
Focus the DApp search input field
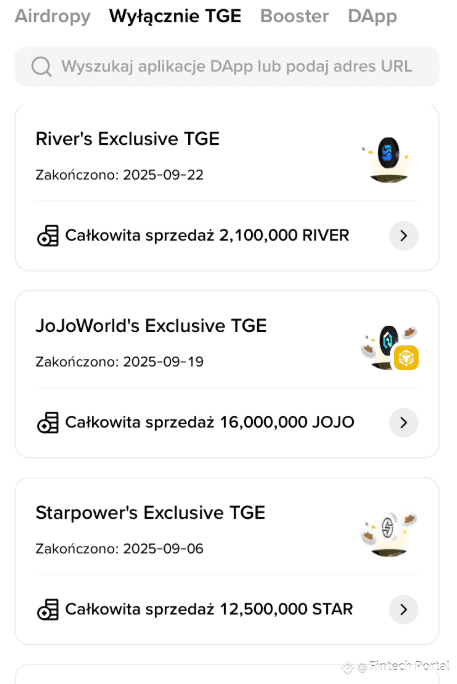(x=227, y=67)
